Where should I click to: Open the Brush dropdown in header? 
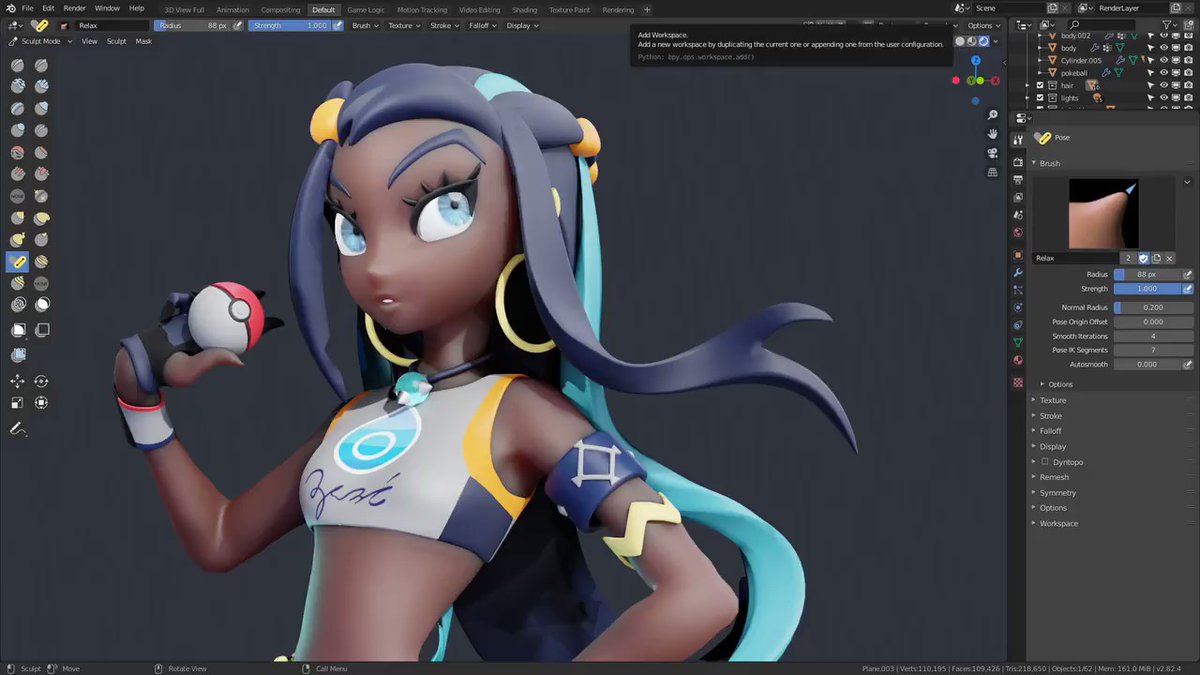coord(365,25)
